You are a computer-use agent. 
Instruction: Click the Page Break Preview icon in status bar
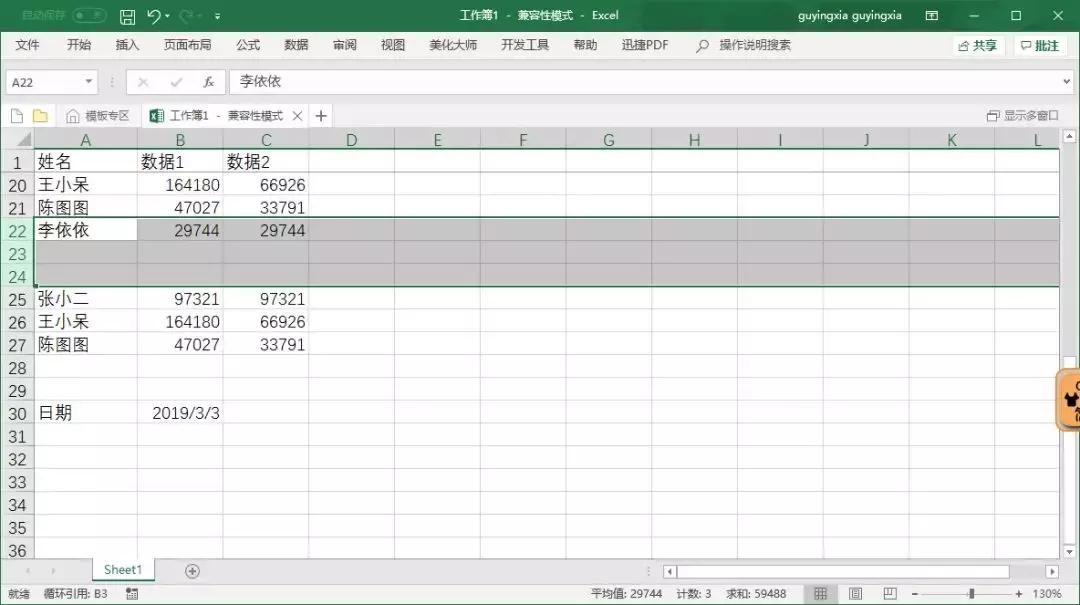pyautogui.click(x=888, y=594)
